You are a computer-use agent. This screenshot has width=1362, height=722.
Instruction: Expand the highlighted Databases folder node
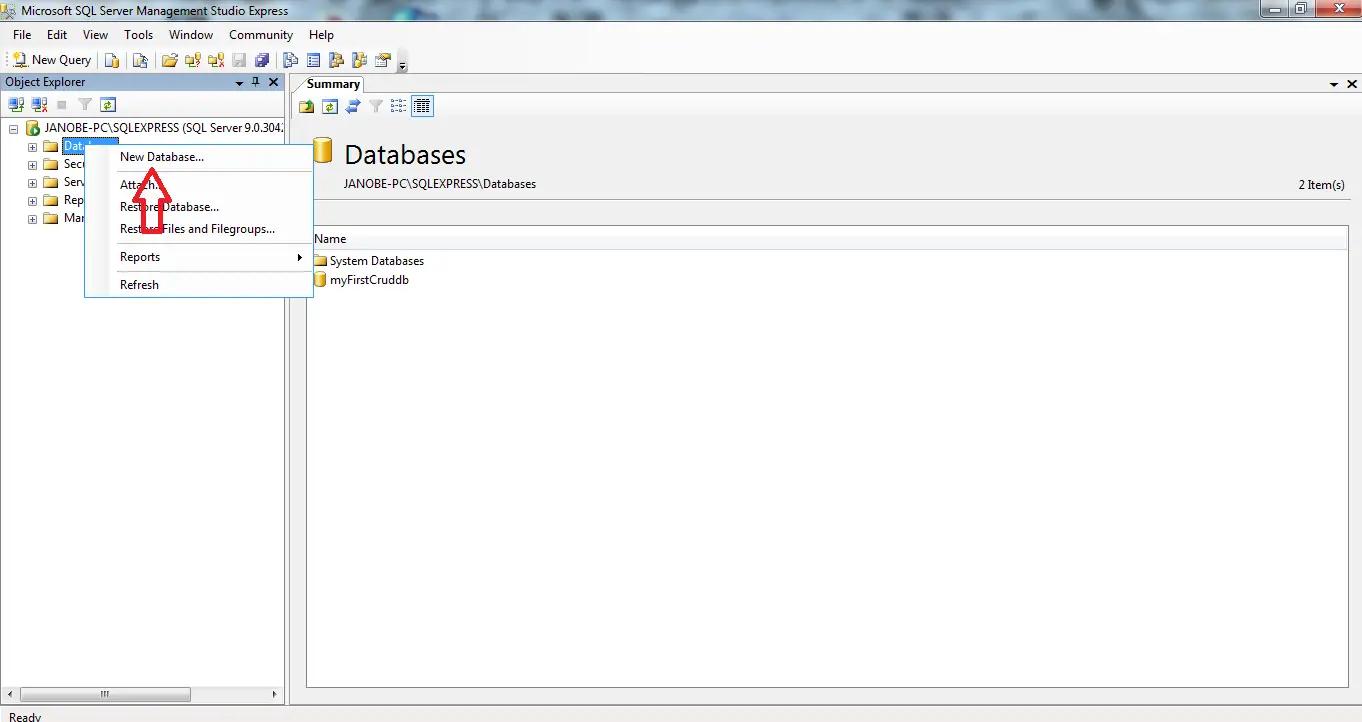tap(32, 147)
